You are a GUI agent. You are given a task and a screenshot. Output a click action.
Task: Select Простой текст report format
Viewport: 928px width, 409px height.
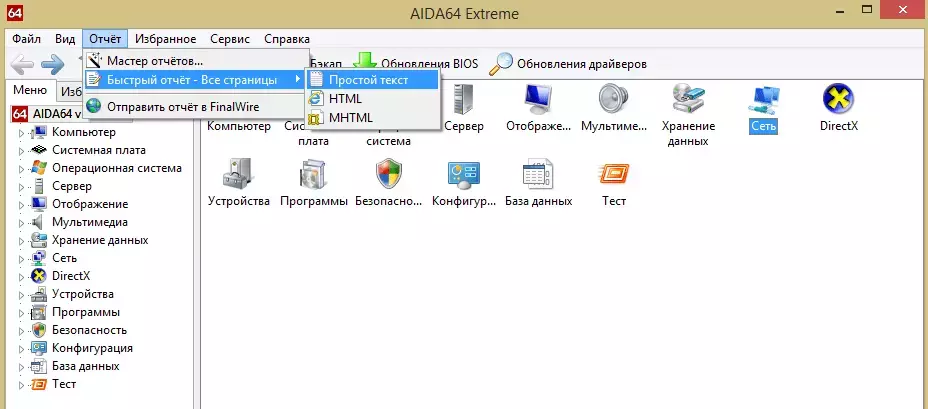(x=373, y=79)
